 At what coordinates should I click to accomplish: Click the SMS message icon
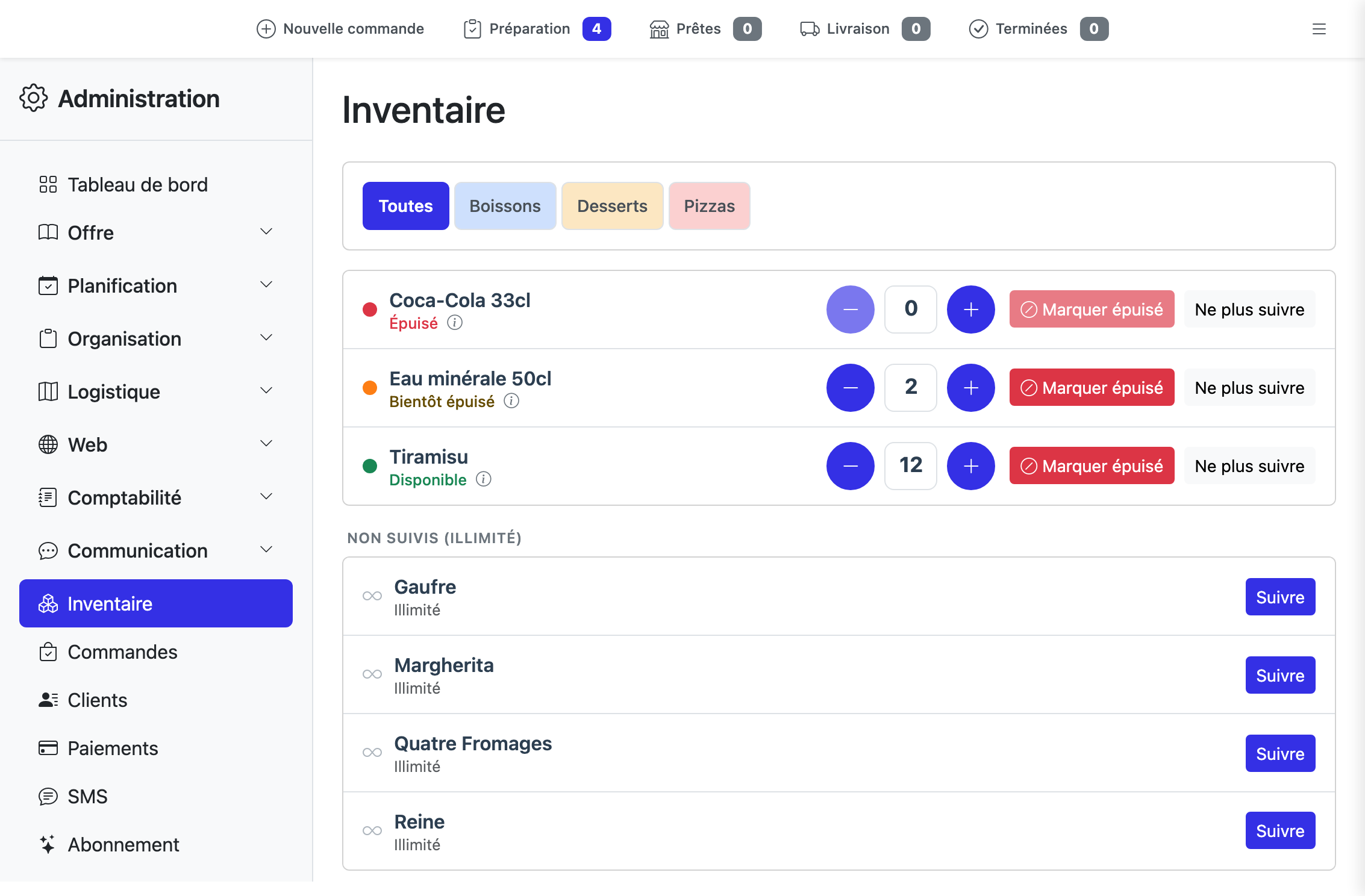tap(48, 796)
